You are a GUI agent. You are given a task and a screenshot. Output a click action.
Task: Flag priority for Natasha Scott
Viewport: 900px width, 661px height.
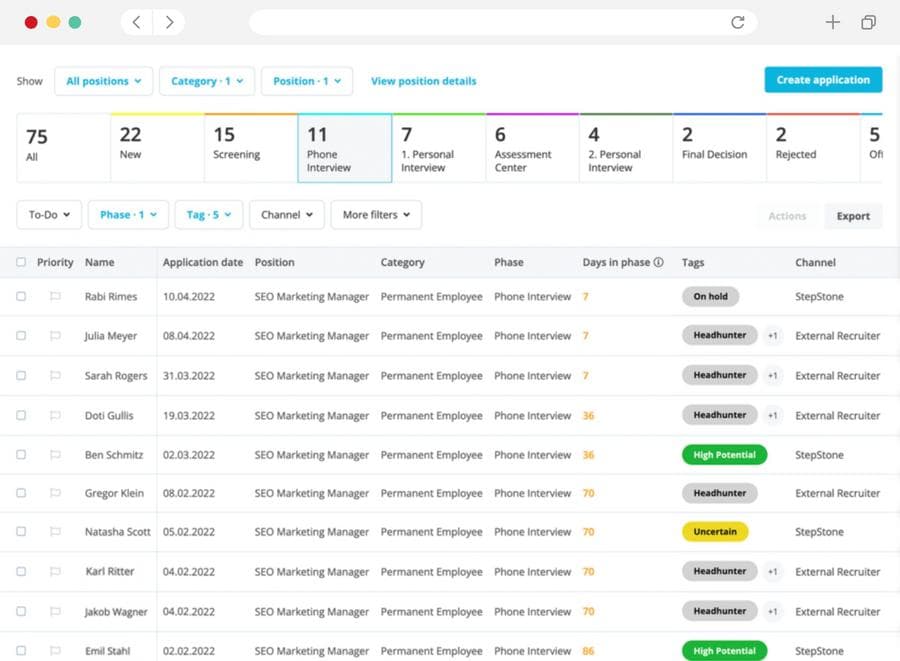(55, 531)
